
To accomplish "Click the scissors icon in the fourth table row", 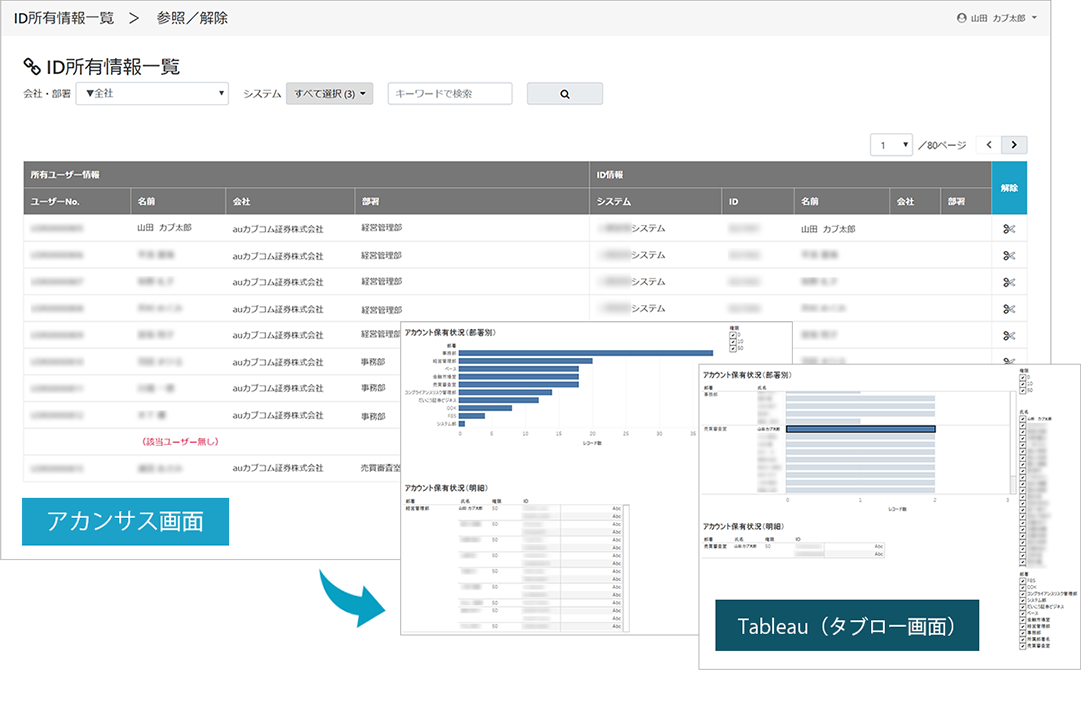I will (x=1009, y=309).
